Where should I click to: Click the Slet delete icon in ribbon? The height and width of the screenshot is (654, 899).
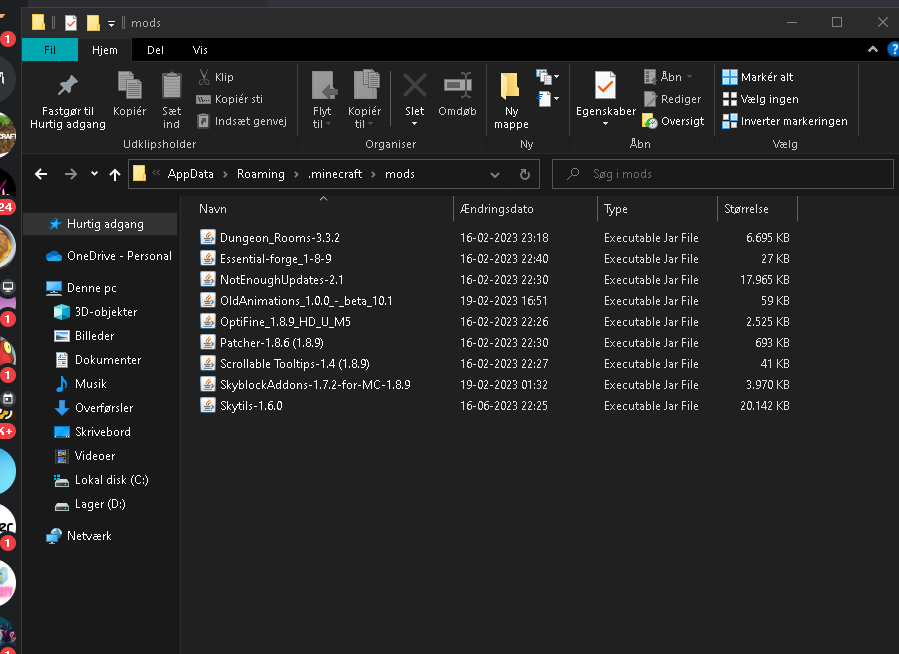pyautogui.click(x=414, y=86)
